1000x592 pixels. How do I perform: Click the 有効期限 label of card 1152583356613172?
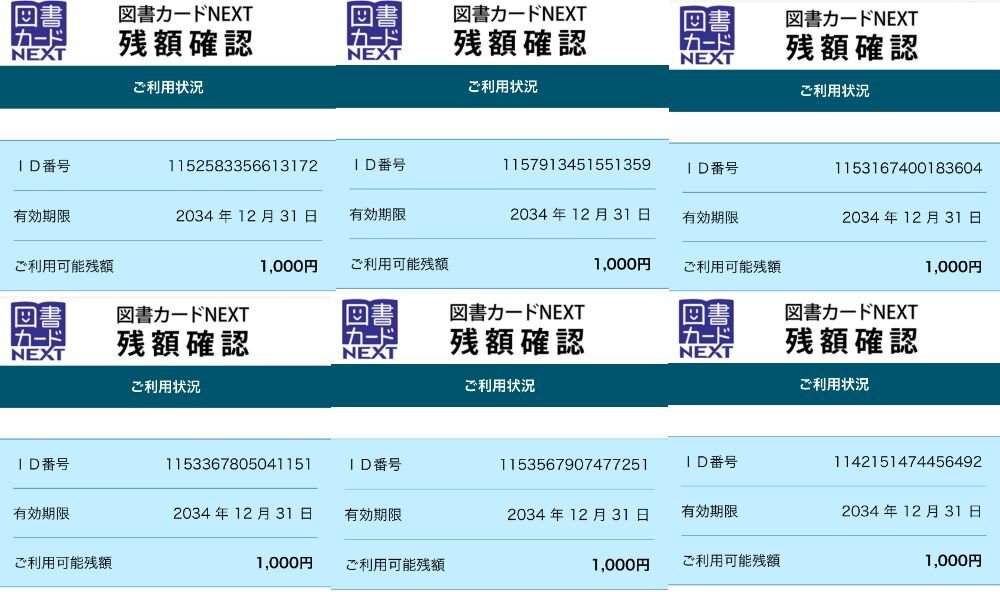(x=42, y=217)
